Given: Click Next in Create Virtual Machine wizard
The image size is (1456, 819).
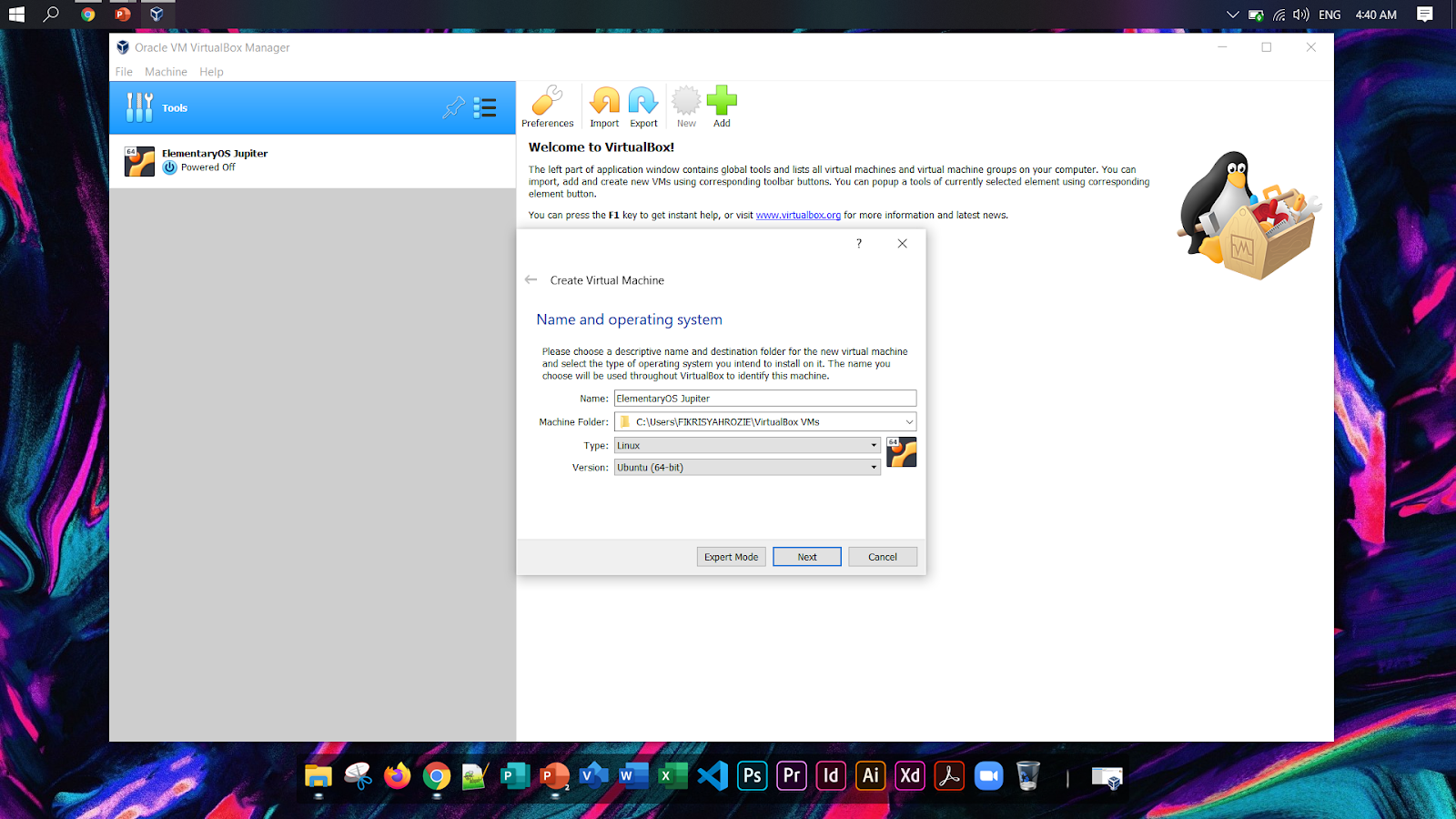Looking at the screenshot, I should pyautogui.click(x=807, y=557).
